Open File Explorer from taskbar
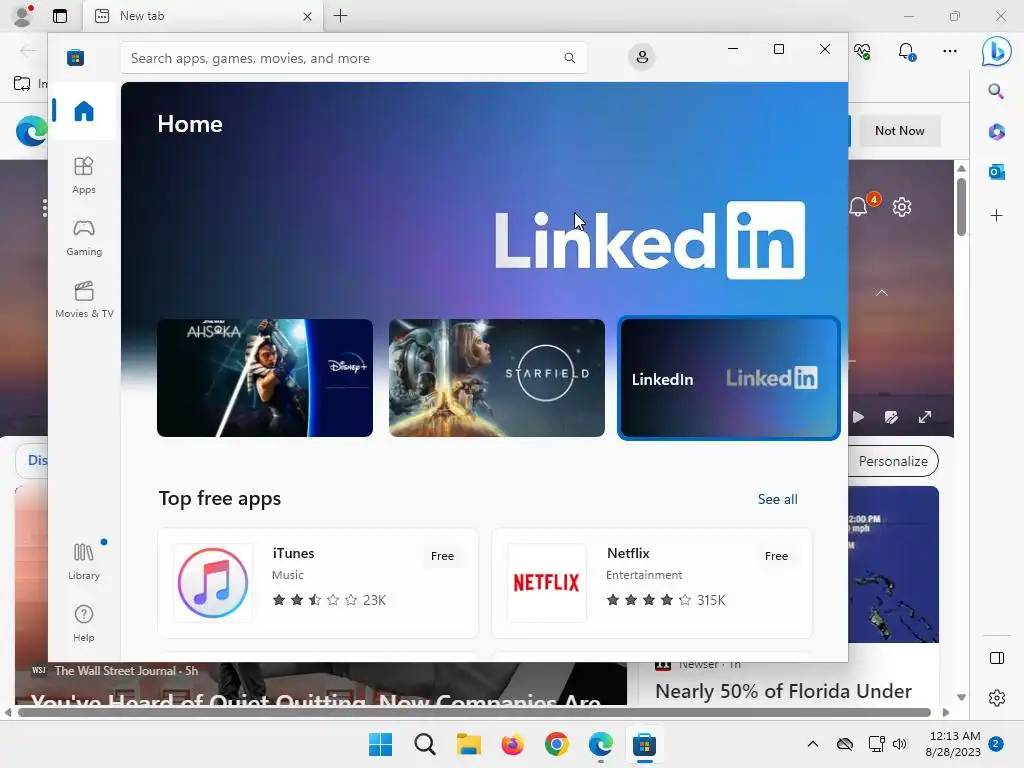The image size is (1024, 768). pyautogui.click(x=468, y=744)
